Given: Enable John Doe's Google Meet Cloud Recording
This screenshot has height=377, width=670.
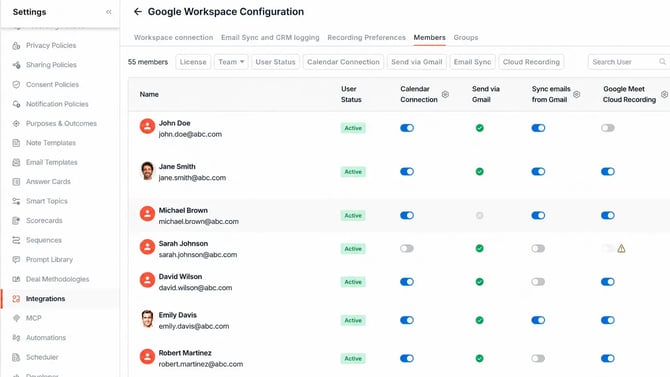Looking at the screenshot, I should pos(608,128).
